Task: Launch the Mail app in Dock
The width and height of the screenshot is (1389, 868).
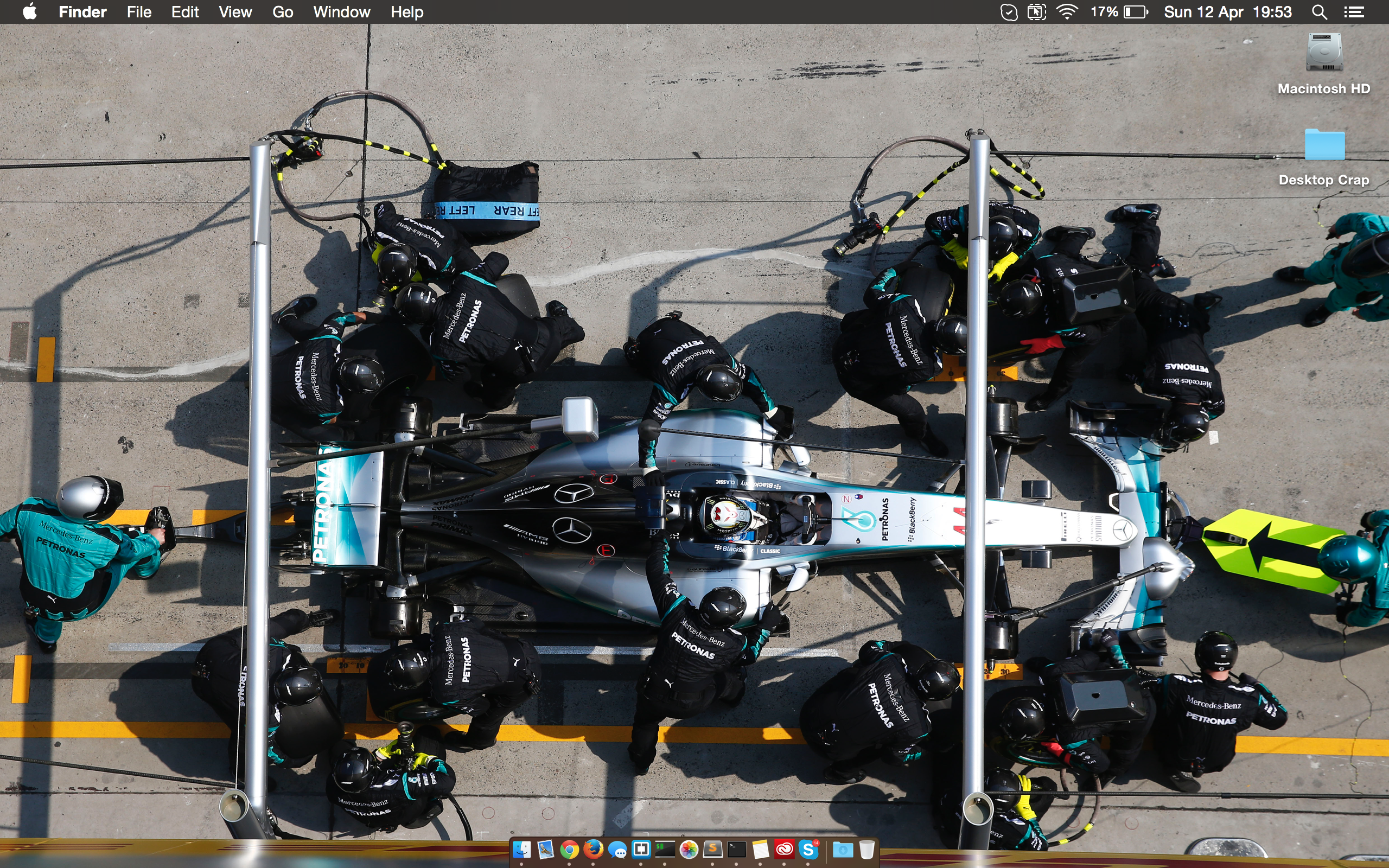Action: coord(545,849)
